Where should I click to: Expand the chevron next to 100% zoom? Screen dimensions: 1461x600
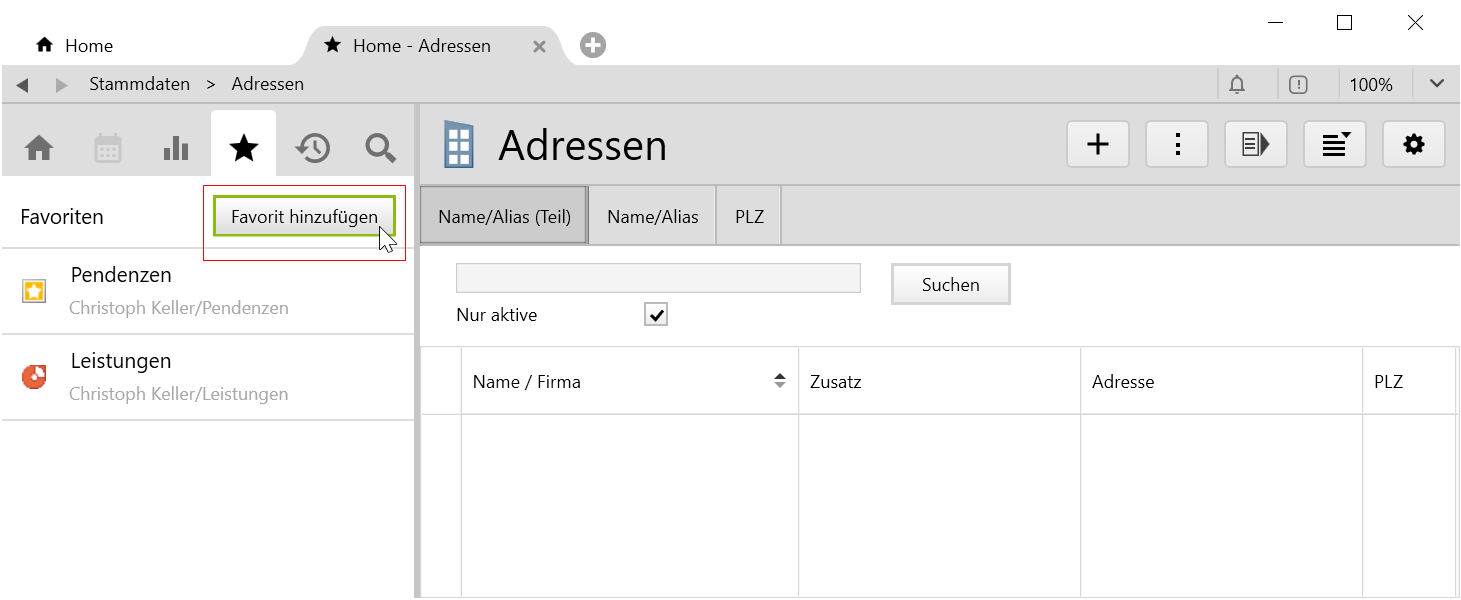point(1437,84)
